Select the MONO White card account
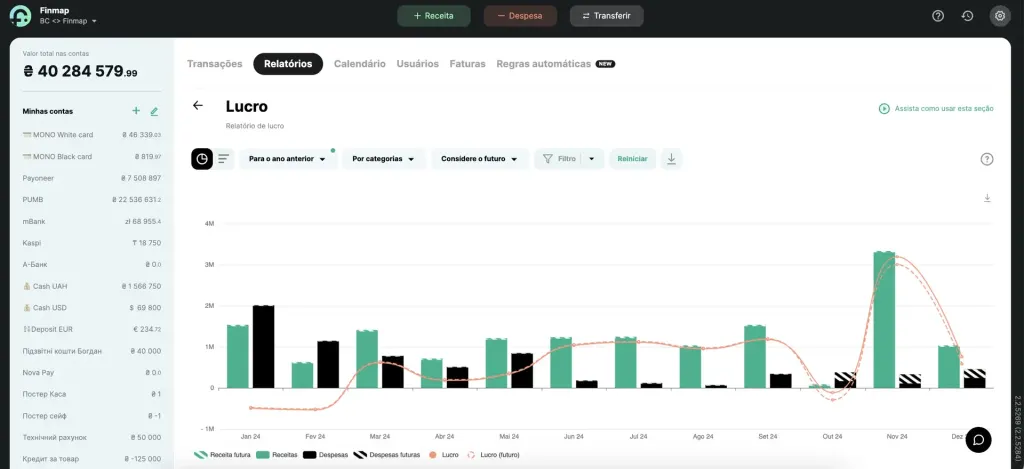Image resolution: width=1024 pixels, height=469 pixels. click(x=91, y=135)
